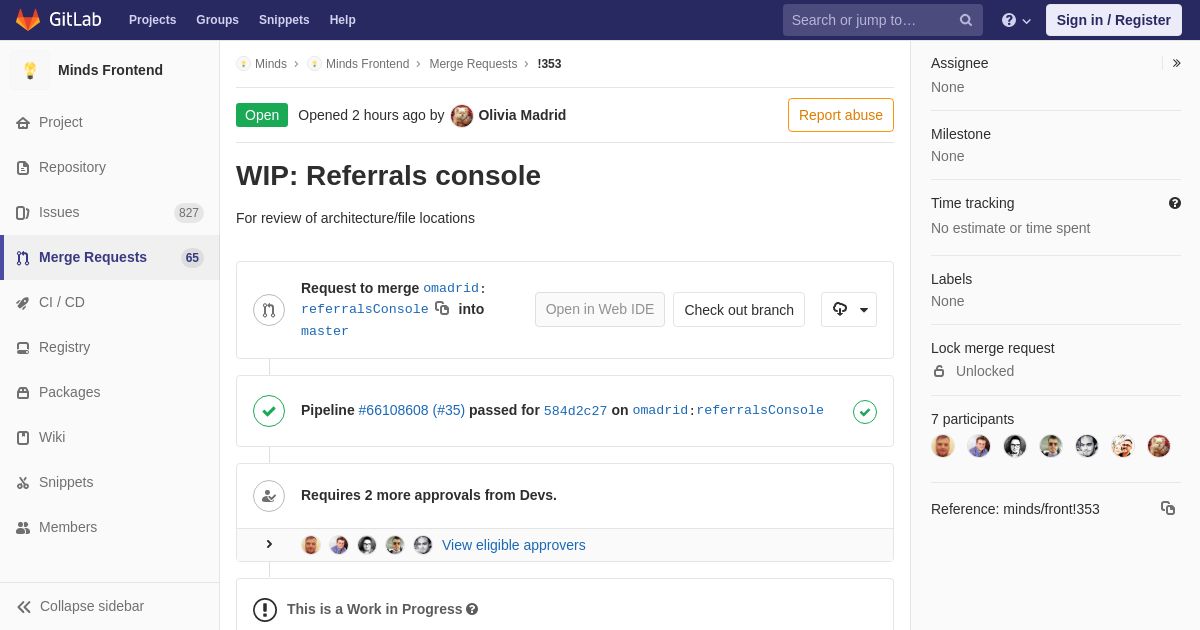Screen dimensions: 1200x630
Task: Click the Repository file icon
Action: pyautogui.click(x=23, y=168)
